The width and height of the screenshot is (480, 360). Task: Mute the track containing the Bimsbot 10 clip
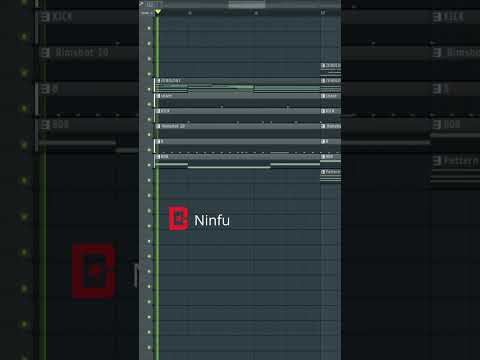[149, 135]
